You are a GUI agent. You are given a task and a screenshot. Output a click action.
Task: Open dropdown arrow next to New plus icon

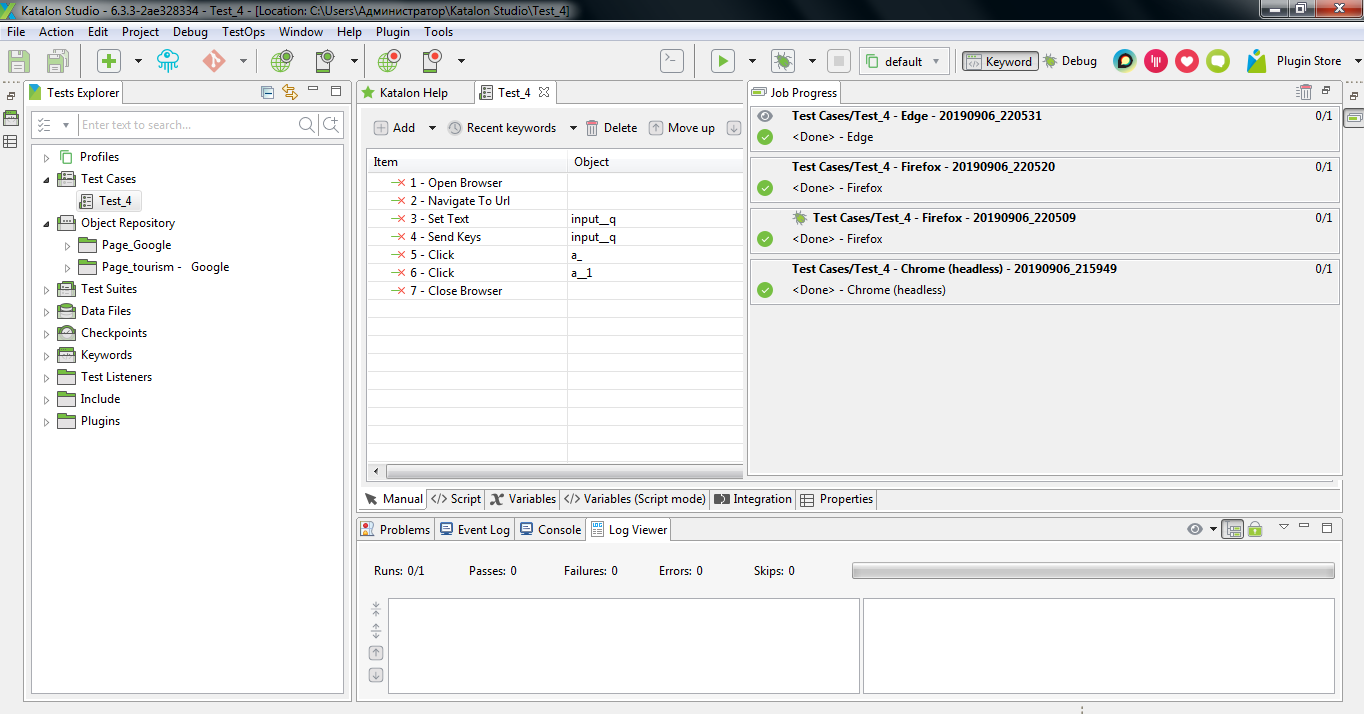pyautogui.click(x=138, y=61)
